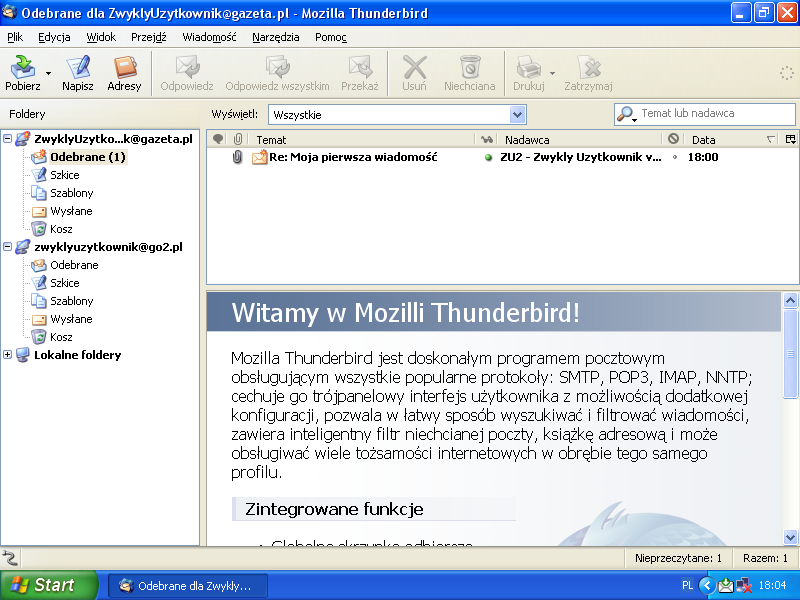Click the Przekaż forward icon
800x600 pixels.
click(x=360, y=73)
